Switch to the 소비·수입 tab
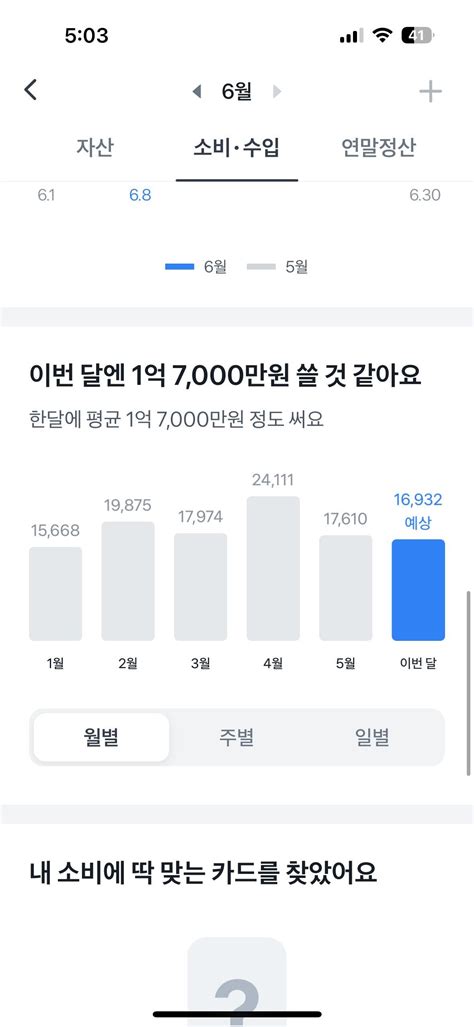Screen dimensions: 474x1027 coord(236,148)
